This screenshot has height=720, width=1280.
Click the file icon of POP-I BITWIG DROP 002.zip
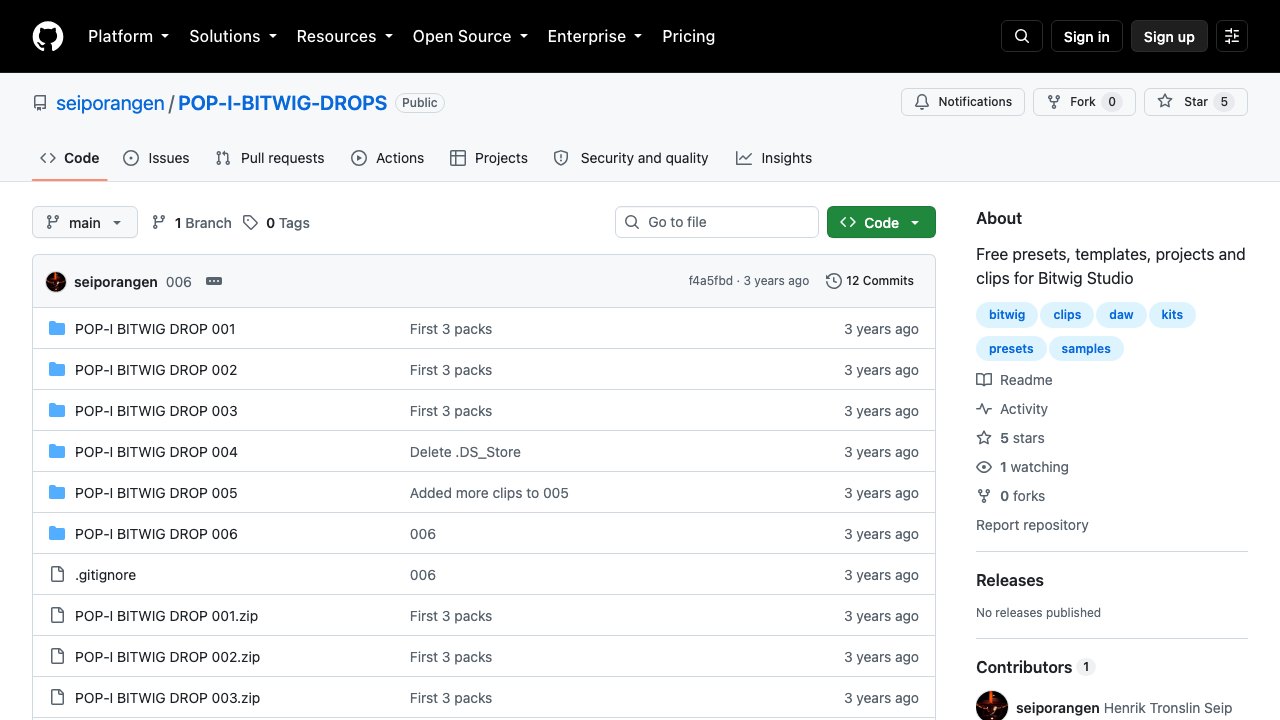pos(57,656)
